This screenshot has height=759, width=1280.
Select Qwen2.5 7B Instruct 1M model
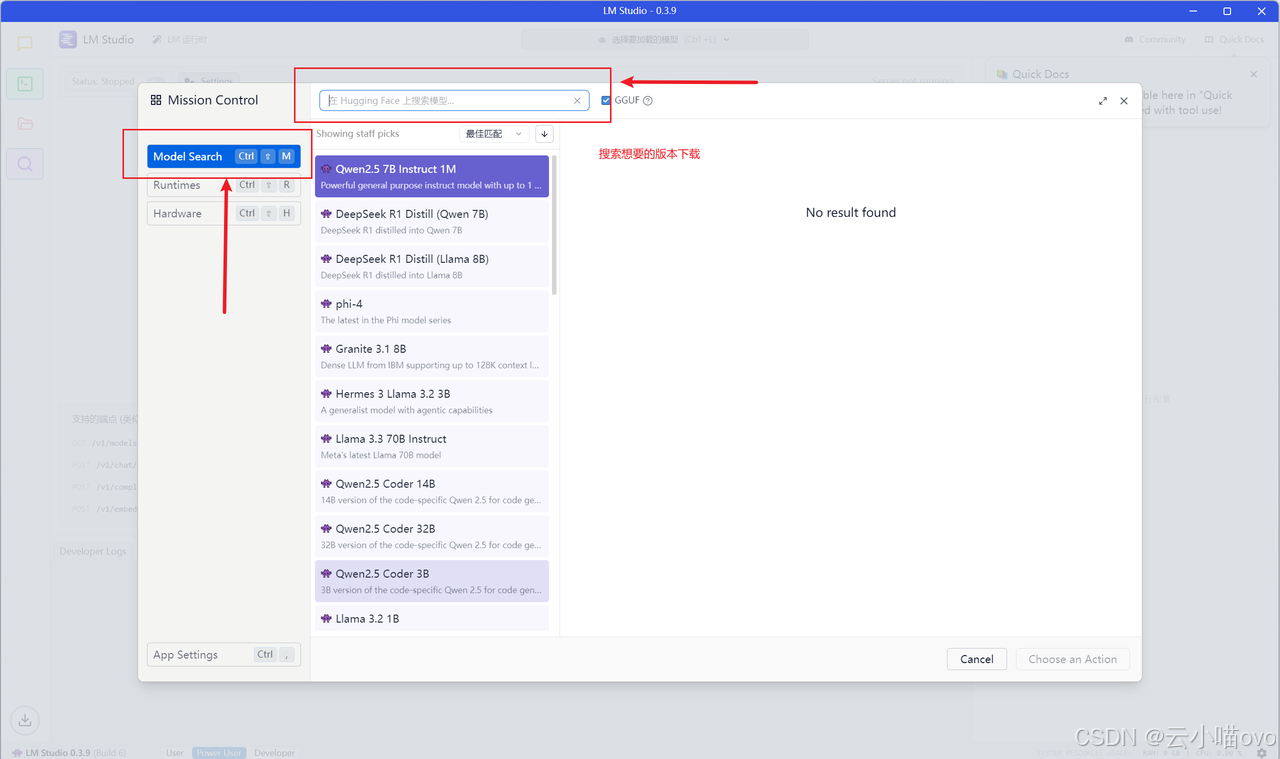coord(432,176)
